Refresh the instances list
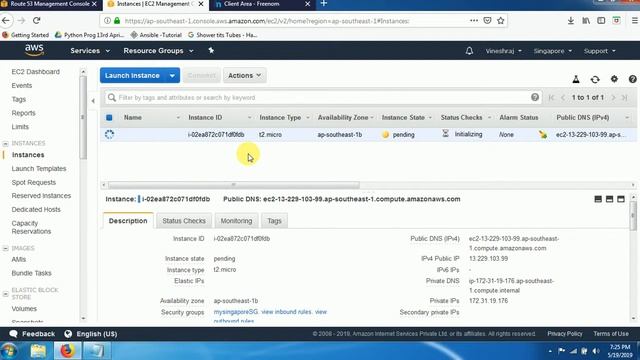The width and height of the screenshot is (640, 360). [x=595, y=79]
